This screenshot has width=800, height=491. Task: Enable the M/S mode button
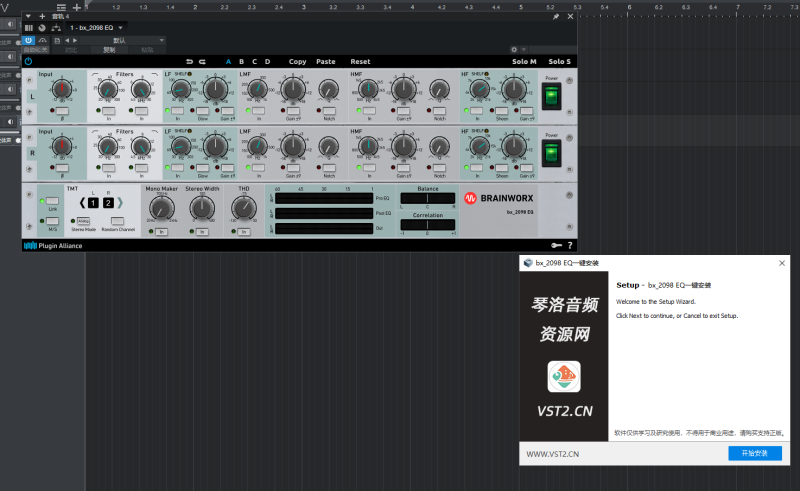(52, 219)
